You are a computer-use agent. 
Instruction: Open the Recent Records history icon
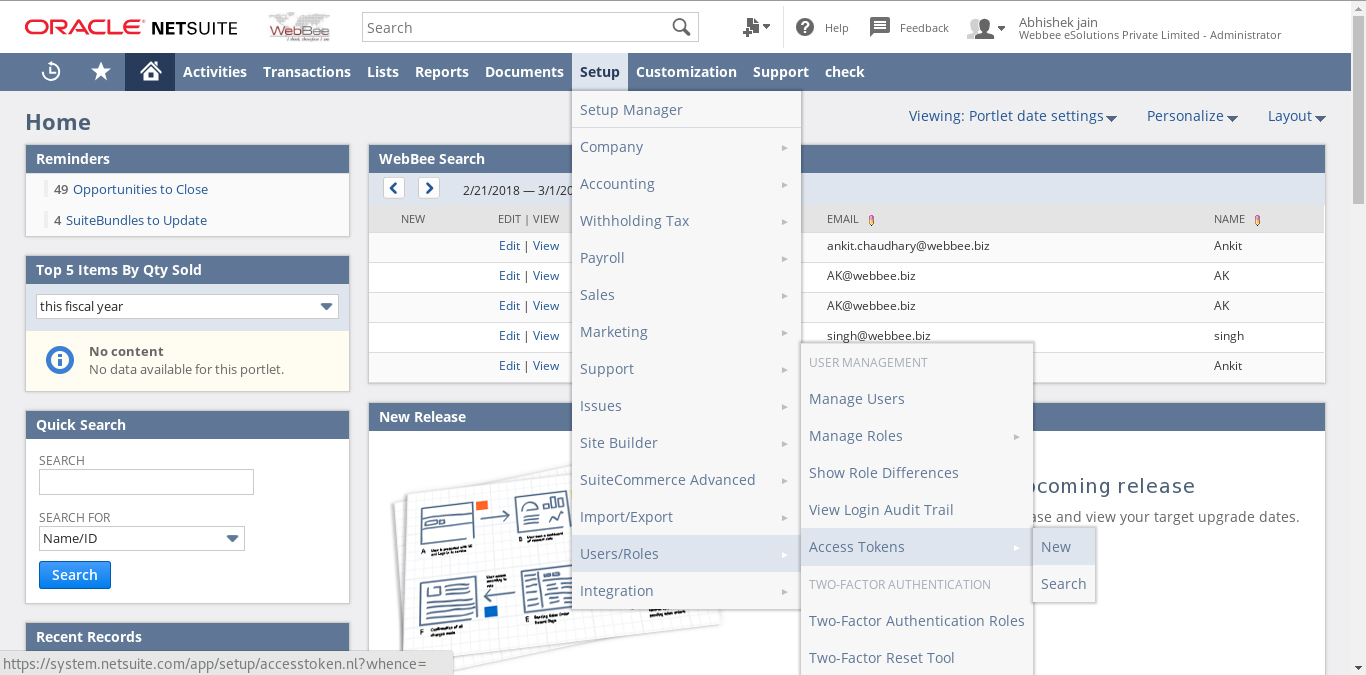pos(51,71)
